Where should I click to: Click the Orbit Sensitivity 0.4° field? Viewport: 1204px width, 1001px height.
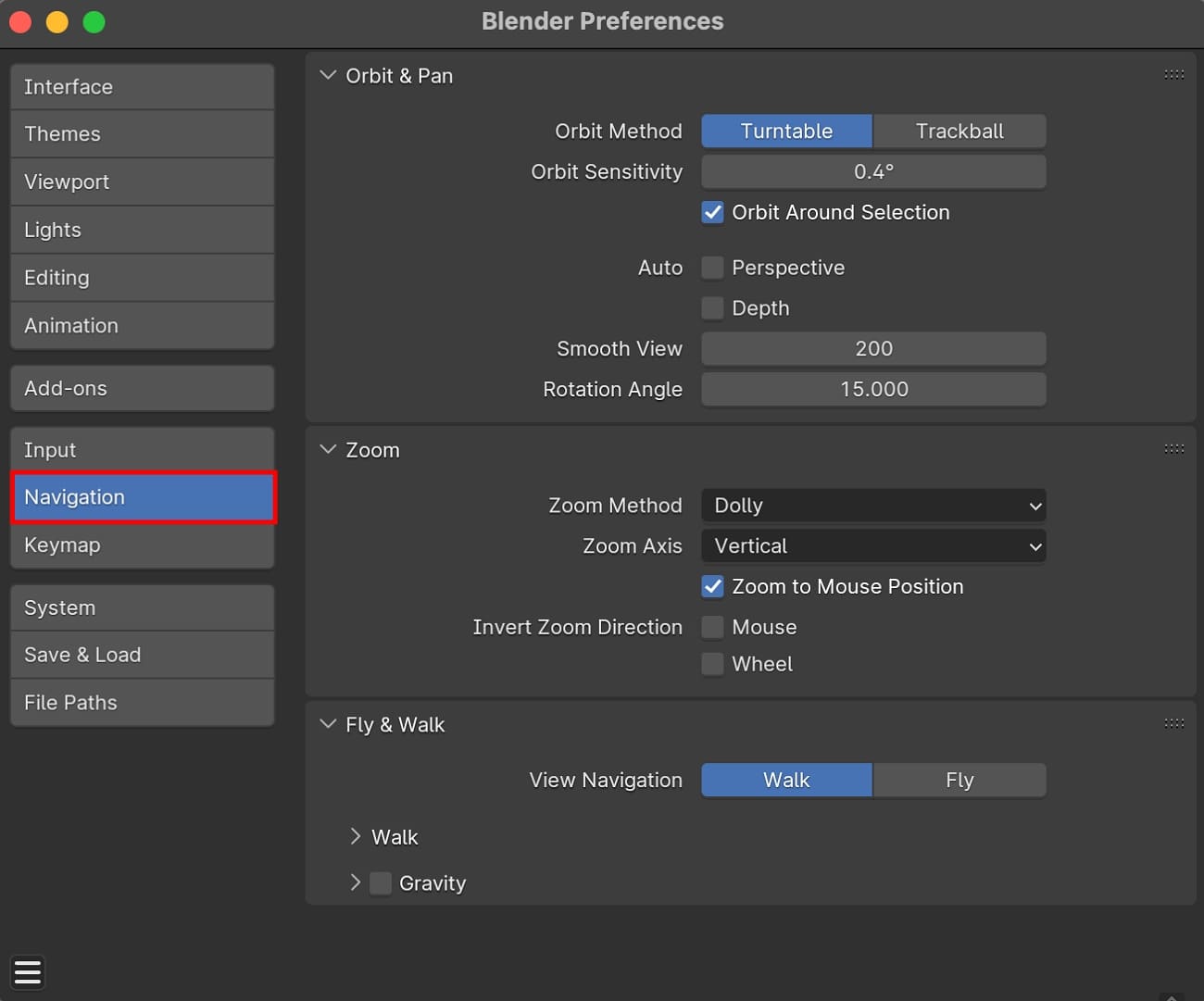tap(873, 172)
